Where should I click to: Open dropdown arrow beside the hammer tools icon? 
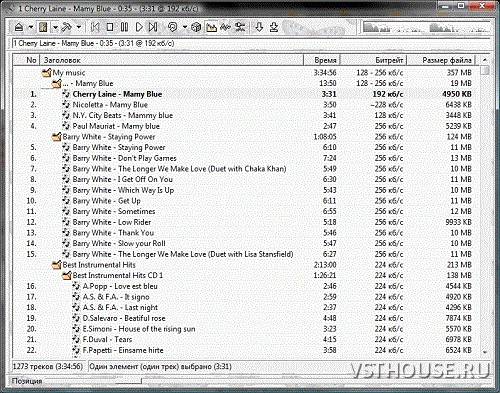coord(79,27)
